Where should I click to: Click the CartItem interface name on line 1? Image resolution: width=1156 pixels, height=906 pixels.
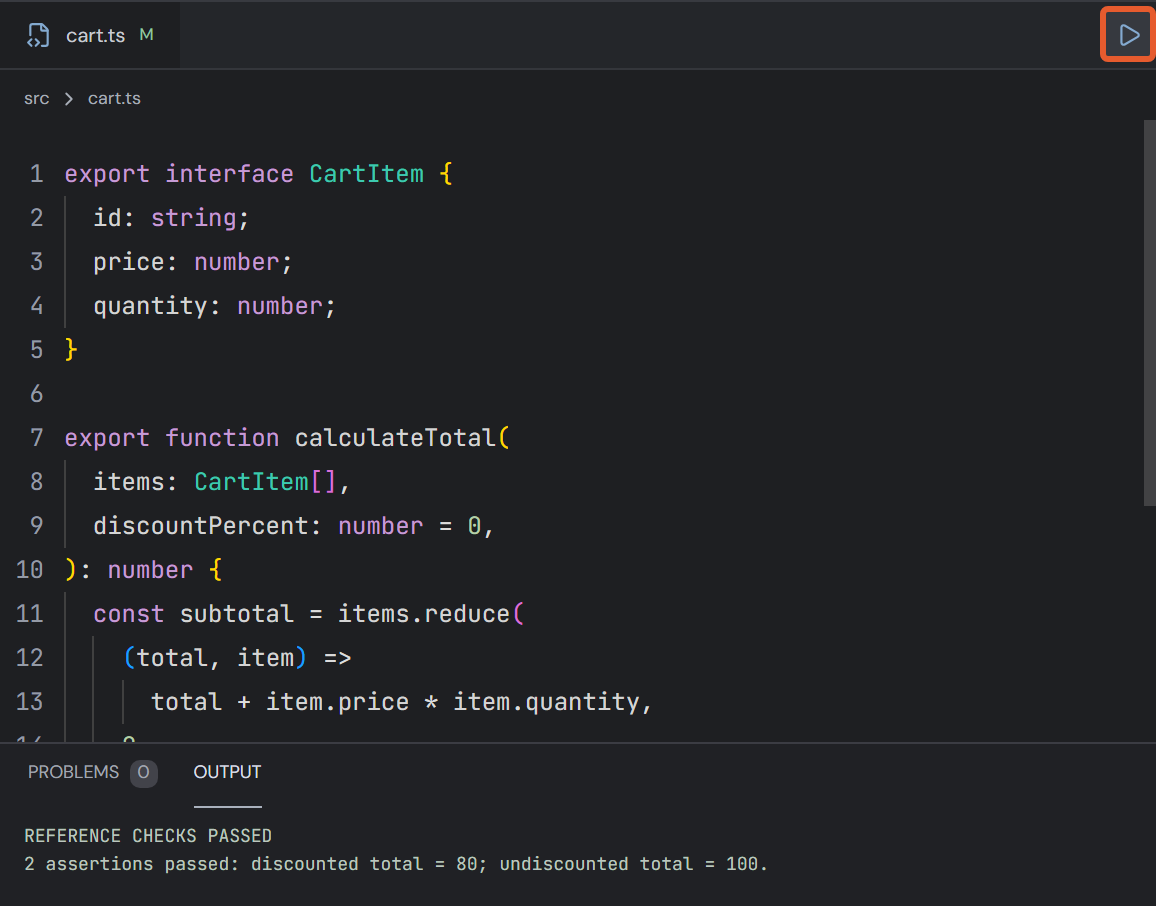pos(366,174)
